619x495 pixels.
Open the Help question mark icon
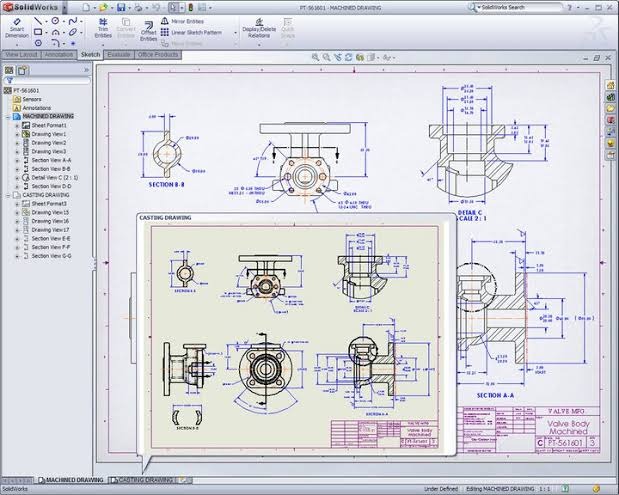tap(570, 7)
